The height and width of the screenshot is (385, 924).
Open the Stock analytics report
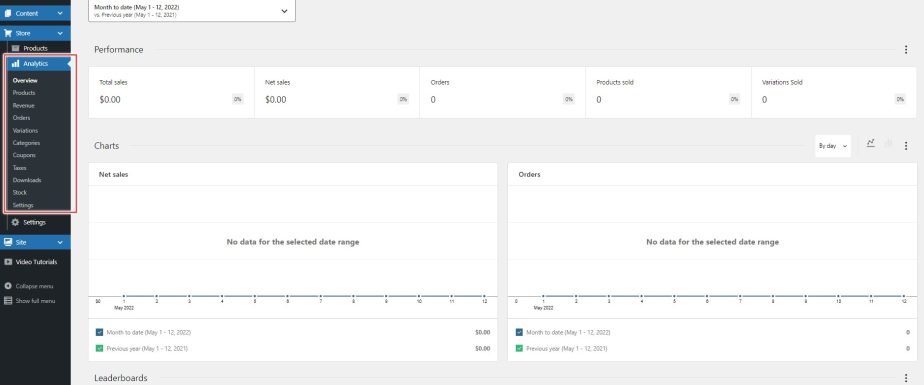click(19, 192)
